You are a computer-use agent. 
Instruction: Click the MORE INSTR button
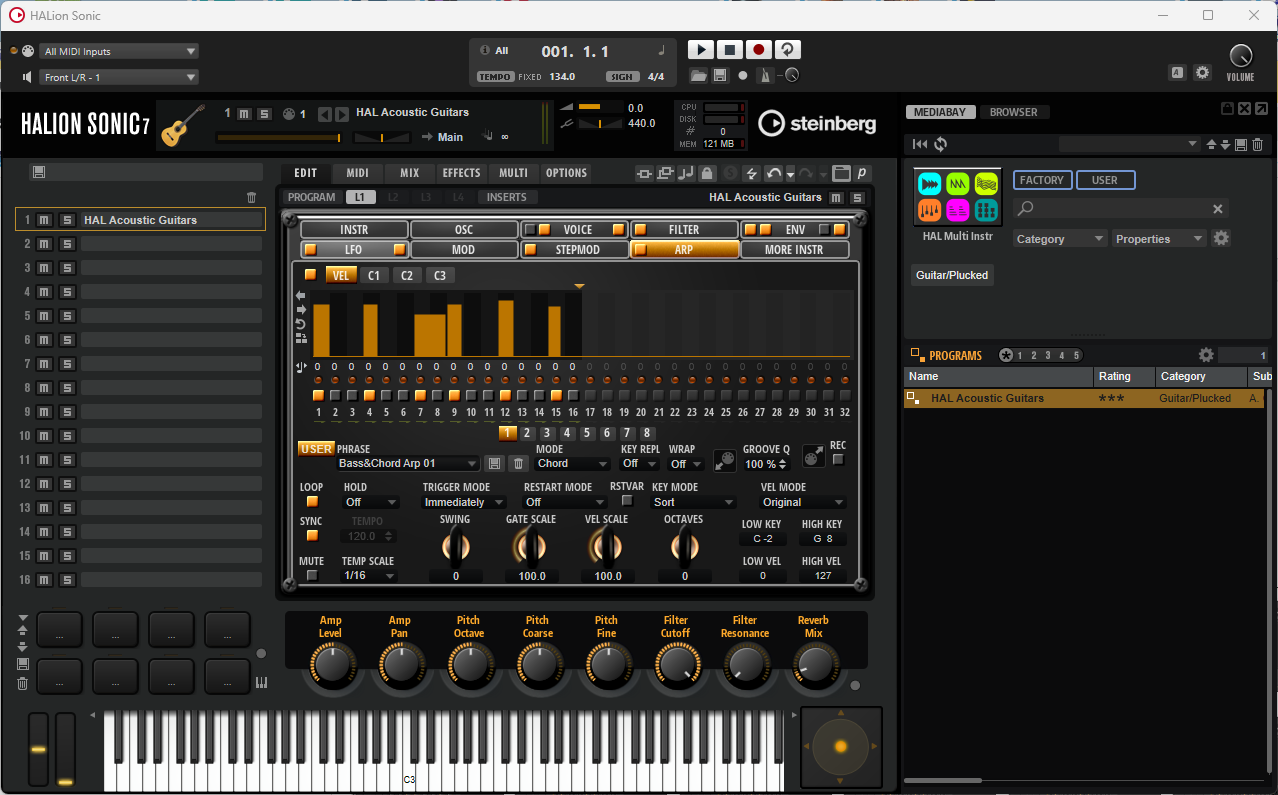794,250
